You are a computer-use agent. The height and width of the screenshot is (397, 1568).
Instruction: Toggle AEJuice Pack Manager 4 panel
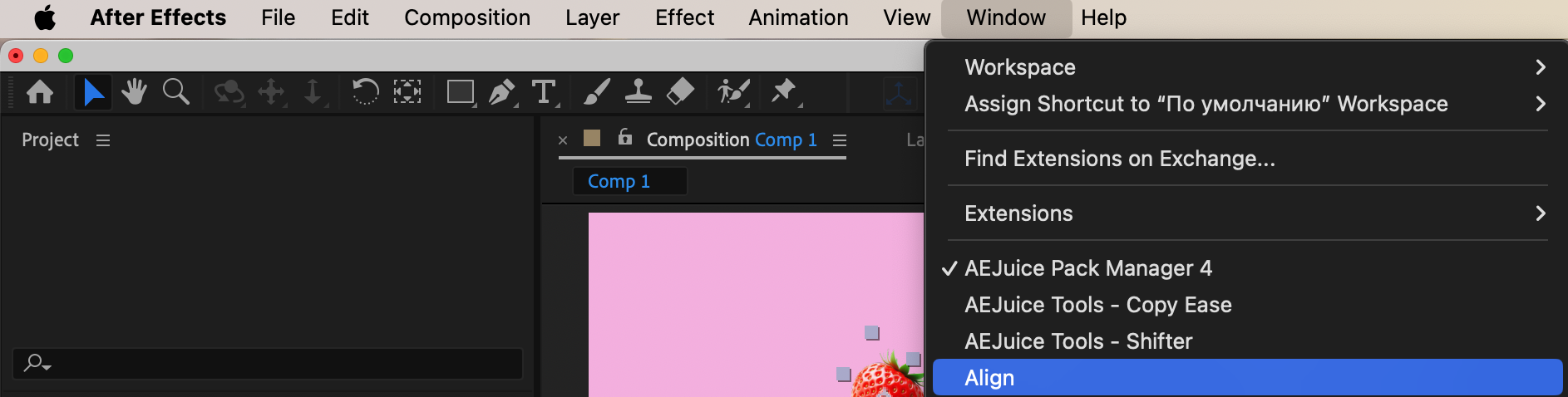coord(1087,268)
